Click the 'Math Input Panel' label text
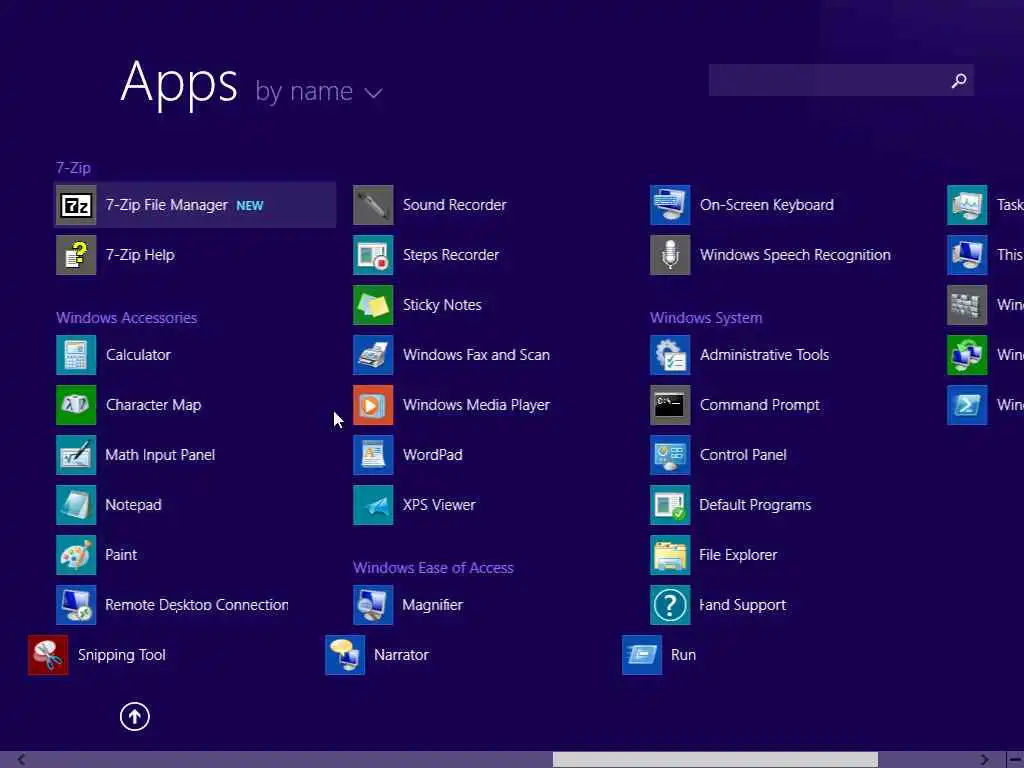 [160, 455]
